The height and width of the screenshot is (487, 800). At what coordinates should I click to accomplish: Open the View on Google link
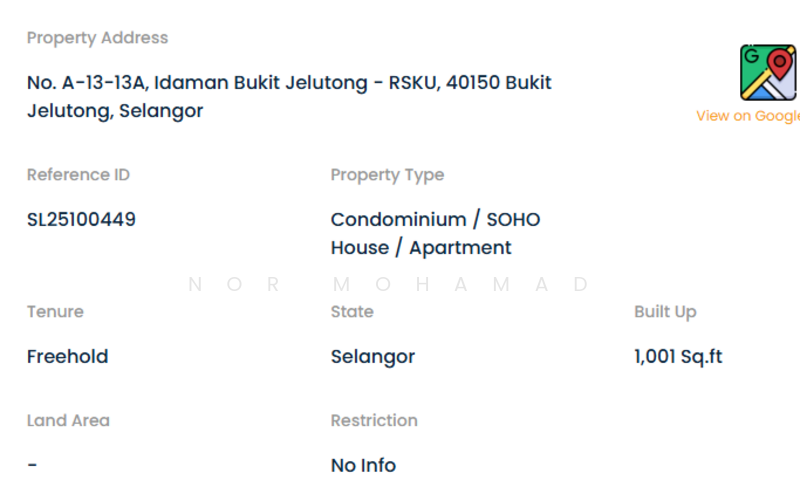point(748,116)
